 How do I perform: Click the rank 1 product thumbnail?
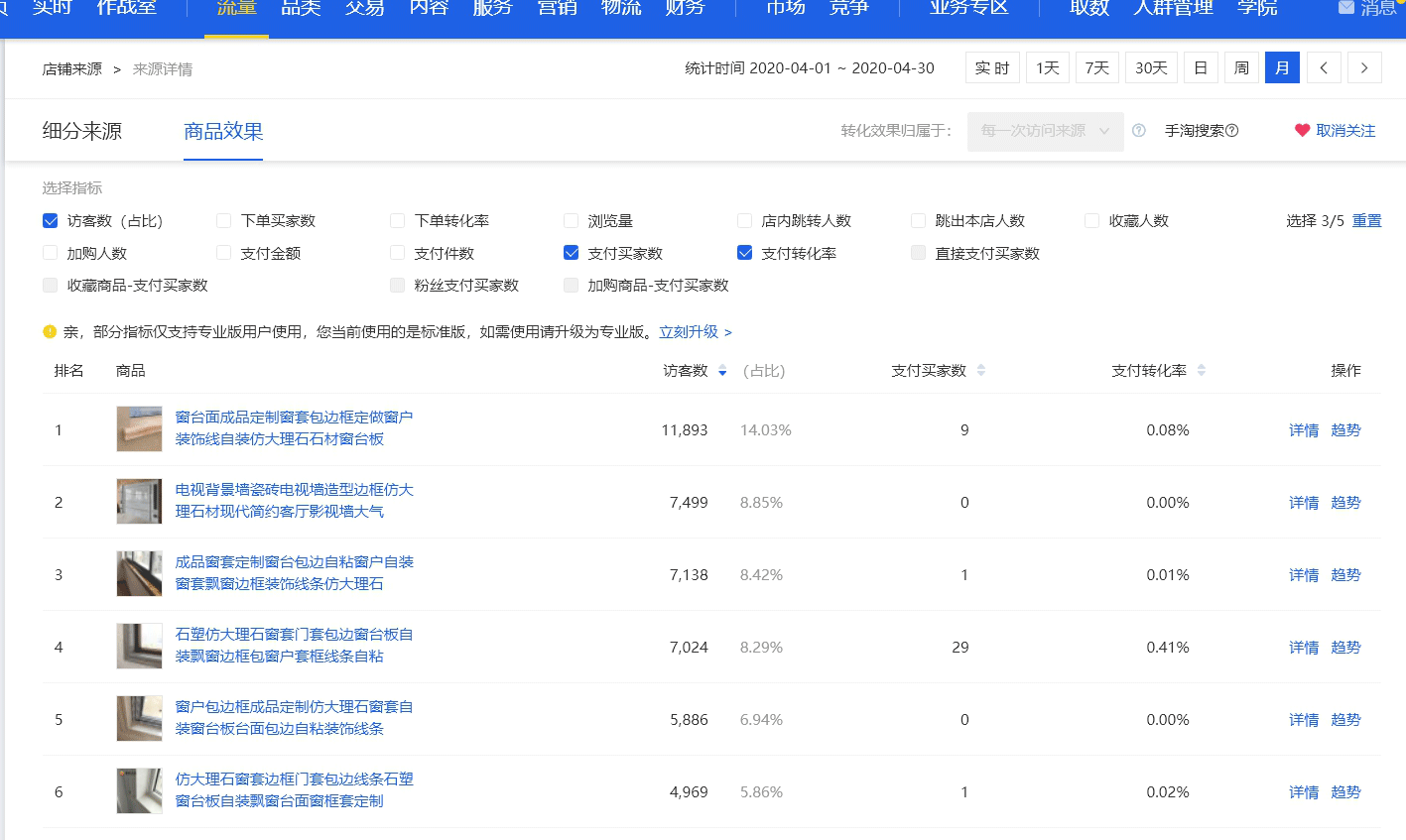pyautogui.click(x=139, y=429)
